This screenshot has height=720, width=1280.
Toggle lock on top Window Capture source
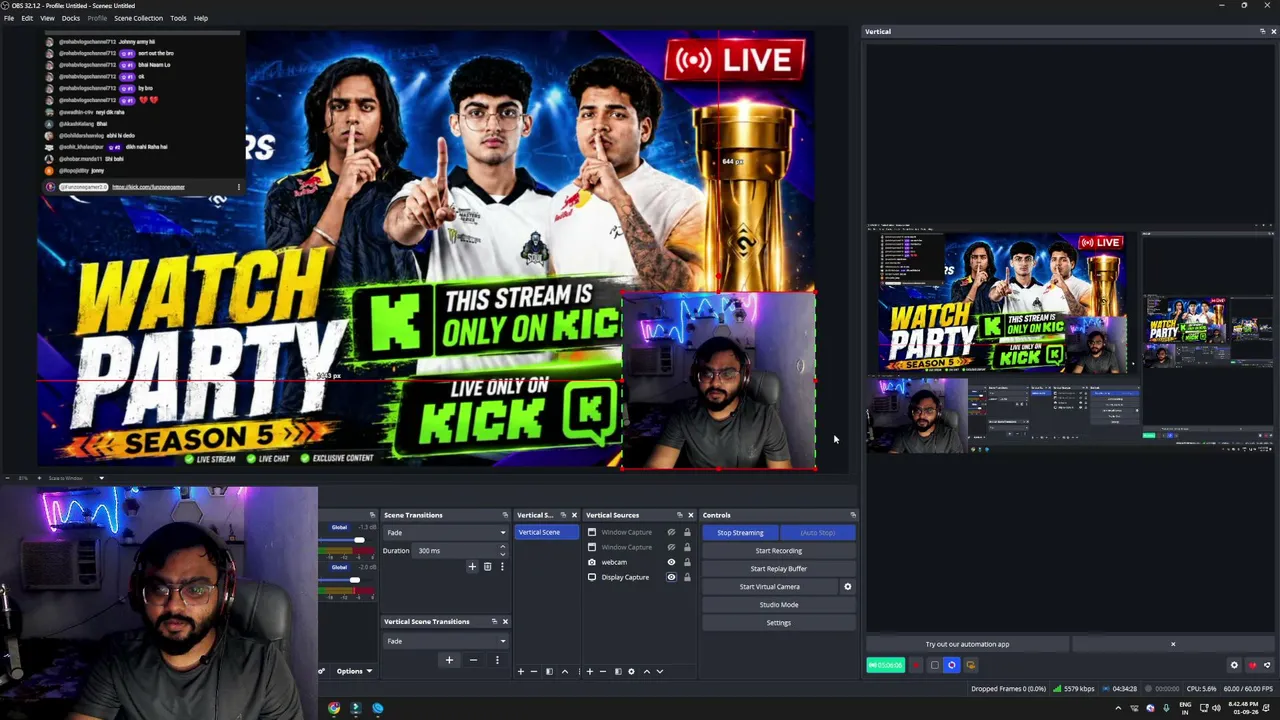687,532
